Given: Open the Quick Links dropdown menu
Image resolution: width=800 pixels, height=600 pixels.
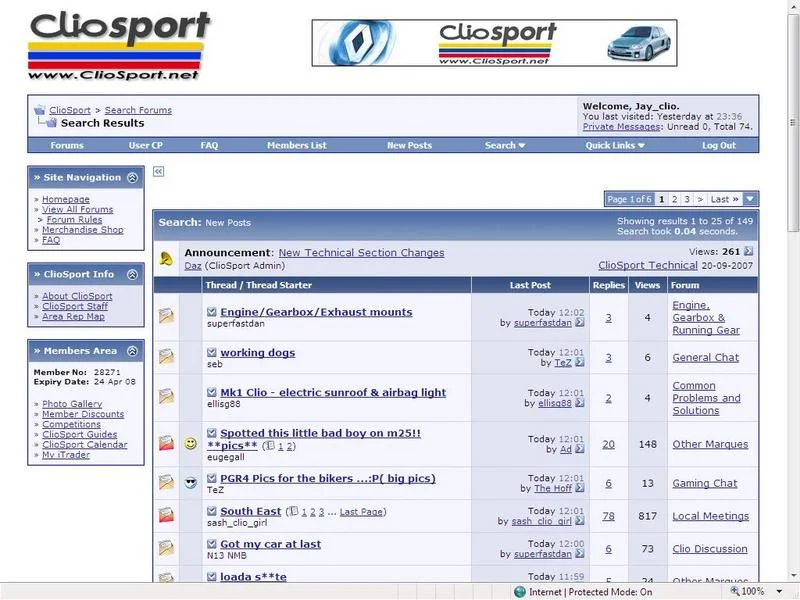Looking at the screenshot, I should (x=615, y=145).
